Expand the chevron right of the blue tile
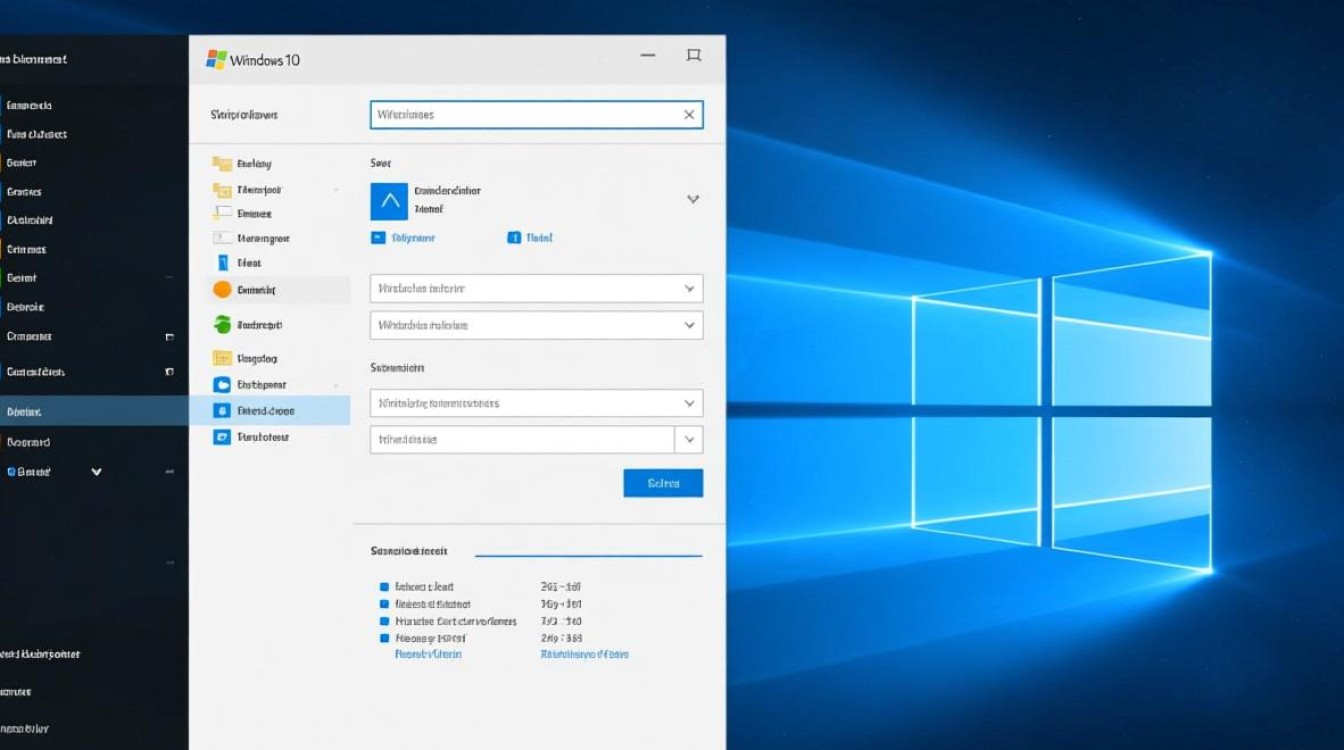 pos(692,199)
